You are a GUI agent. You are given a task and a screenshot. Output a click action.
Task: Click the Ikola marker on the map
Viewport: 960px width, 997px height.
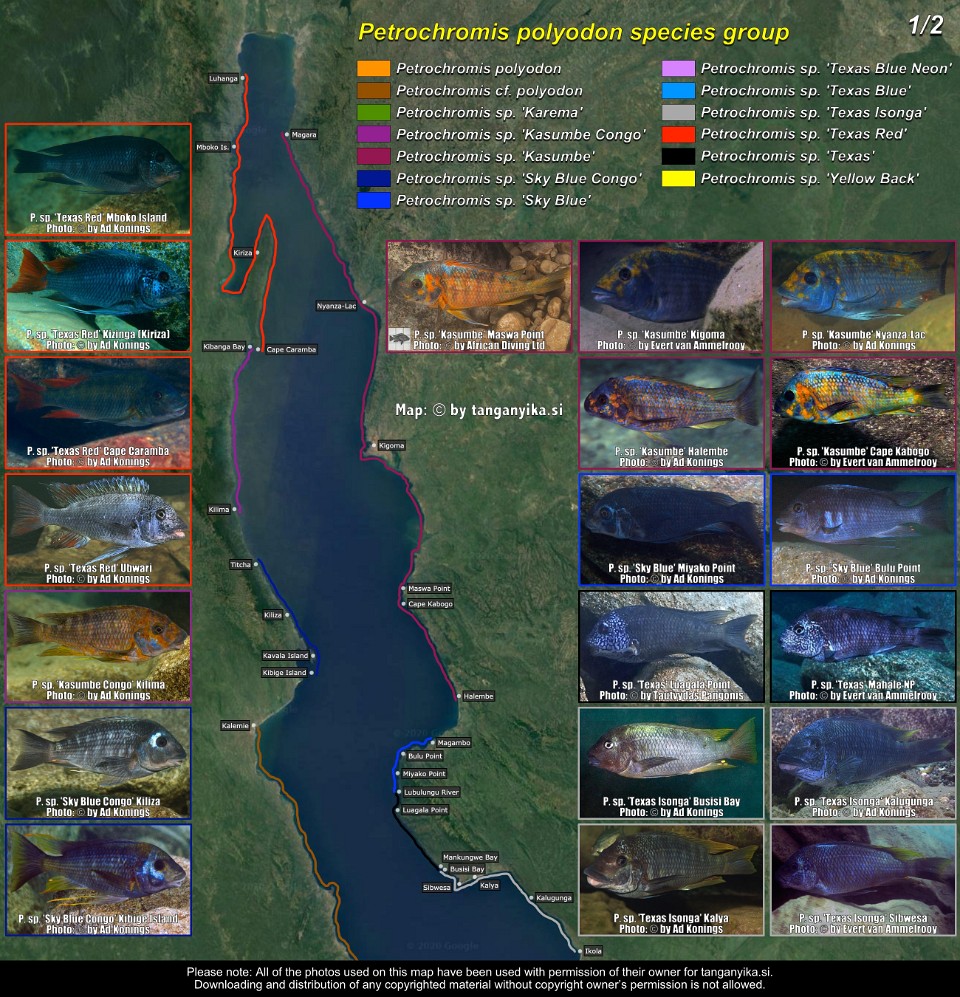click(x=578, y=951)
